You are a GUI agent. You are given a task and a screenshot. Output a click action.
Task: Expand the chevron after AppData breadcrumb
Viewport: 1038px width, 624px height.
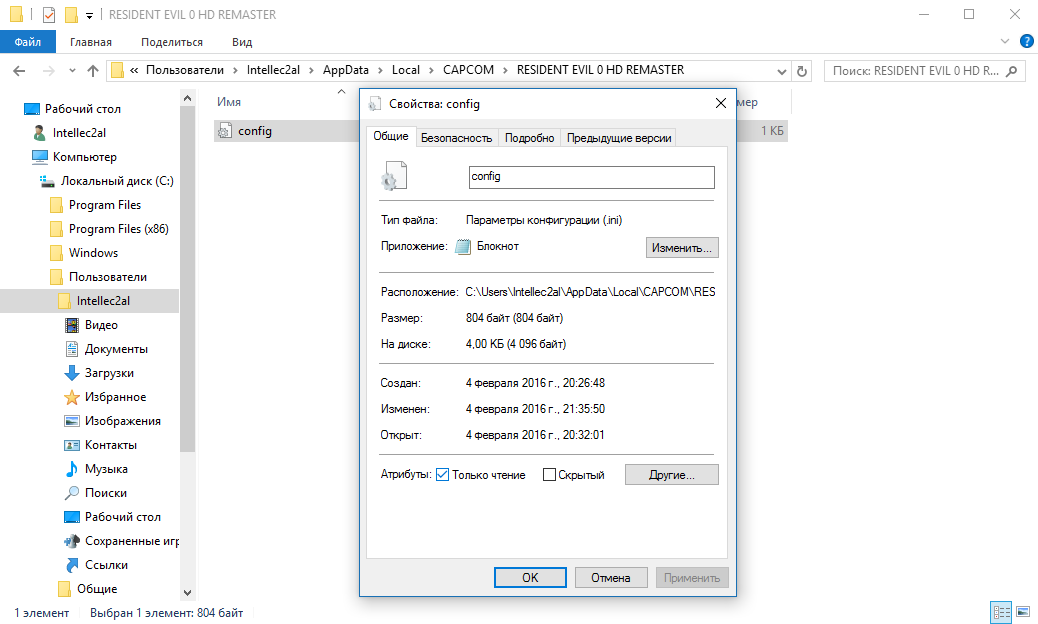click(x=380, y=70)
